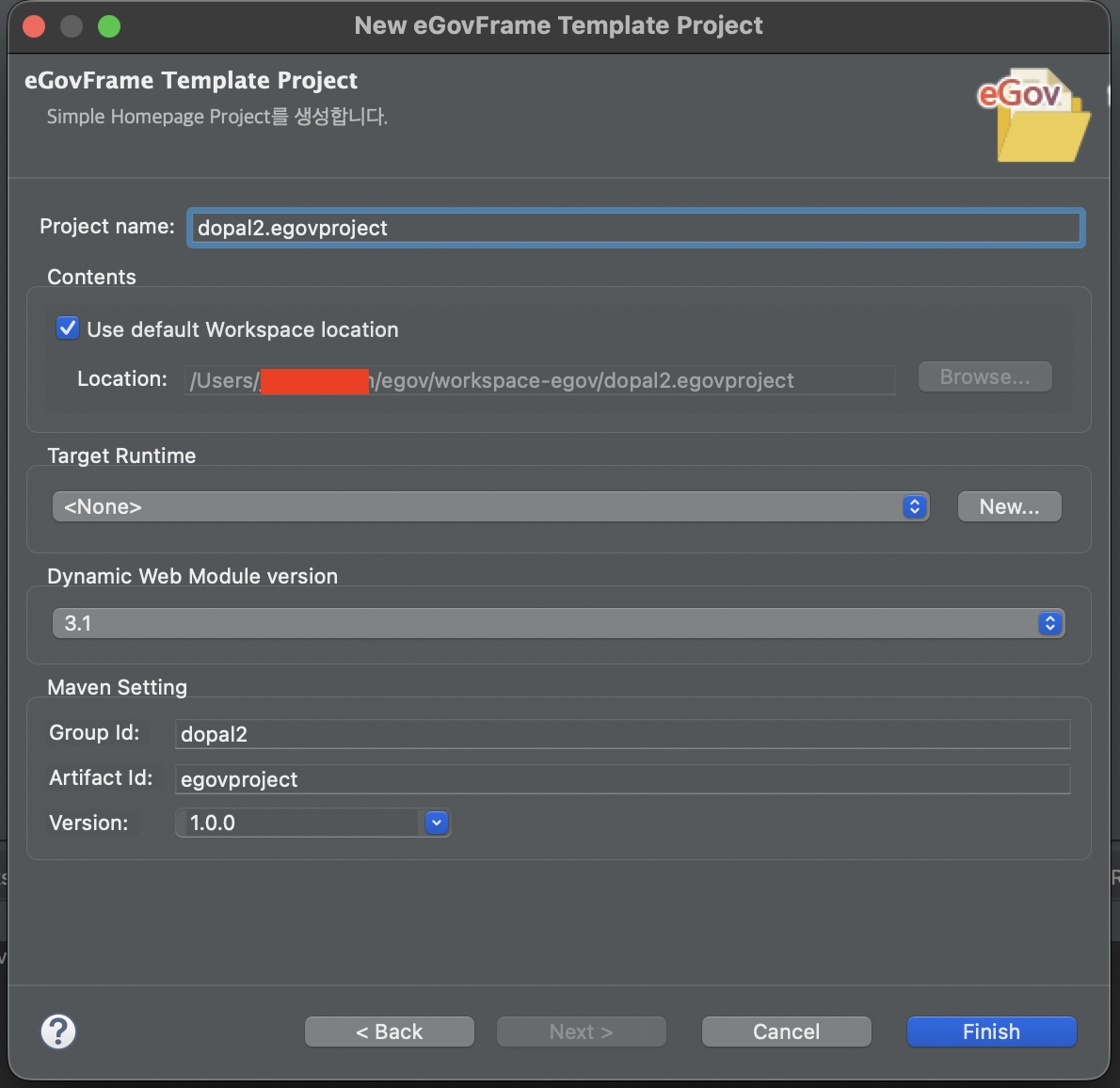Screen dimensions: 1120x1088
Task: Click the 'Target Runtime' group label
Action: 121,456
